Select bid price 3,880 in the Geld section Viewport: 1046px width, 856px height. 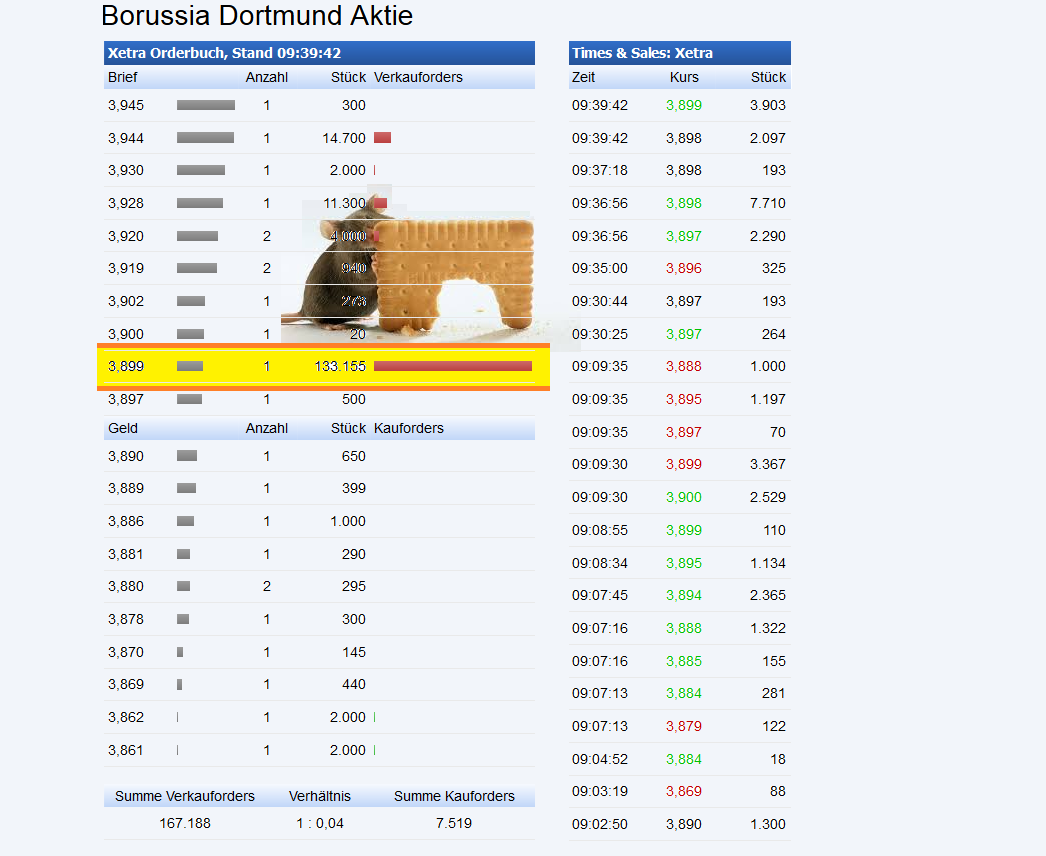[126, 586]
